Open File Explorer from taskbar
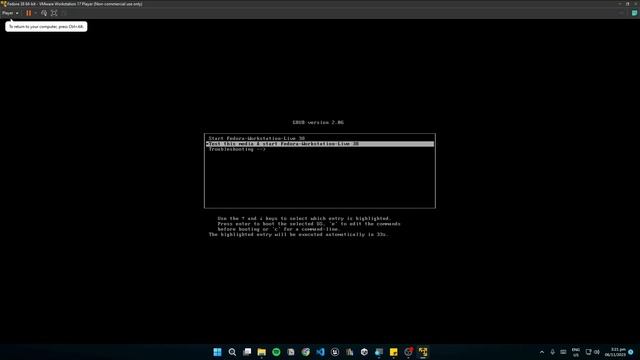The width and height of the screenshot is (640, 360). click(x=262, y=352)
